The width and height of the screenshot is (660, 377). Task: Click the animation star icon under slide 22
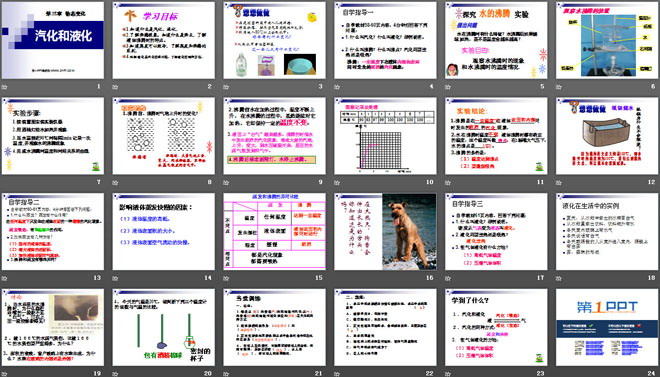[337, 373]
